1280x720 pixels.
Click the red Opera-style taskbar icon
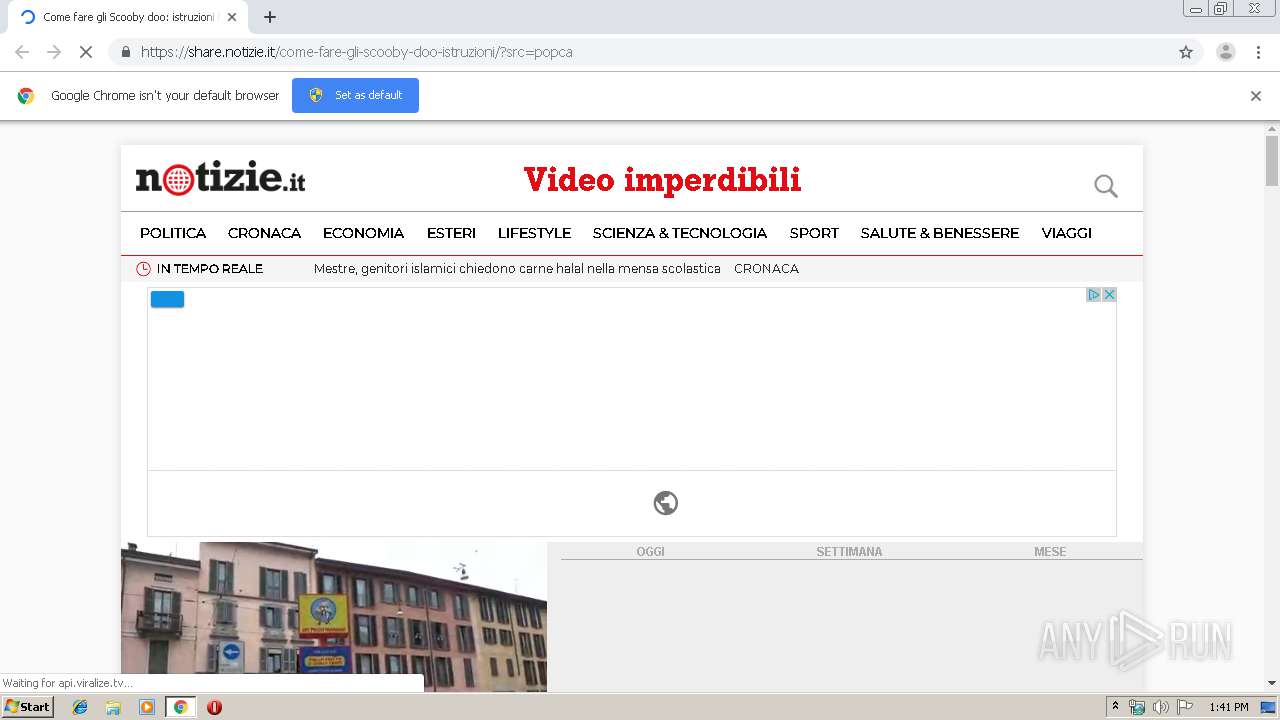tap(214, 707)
